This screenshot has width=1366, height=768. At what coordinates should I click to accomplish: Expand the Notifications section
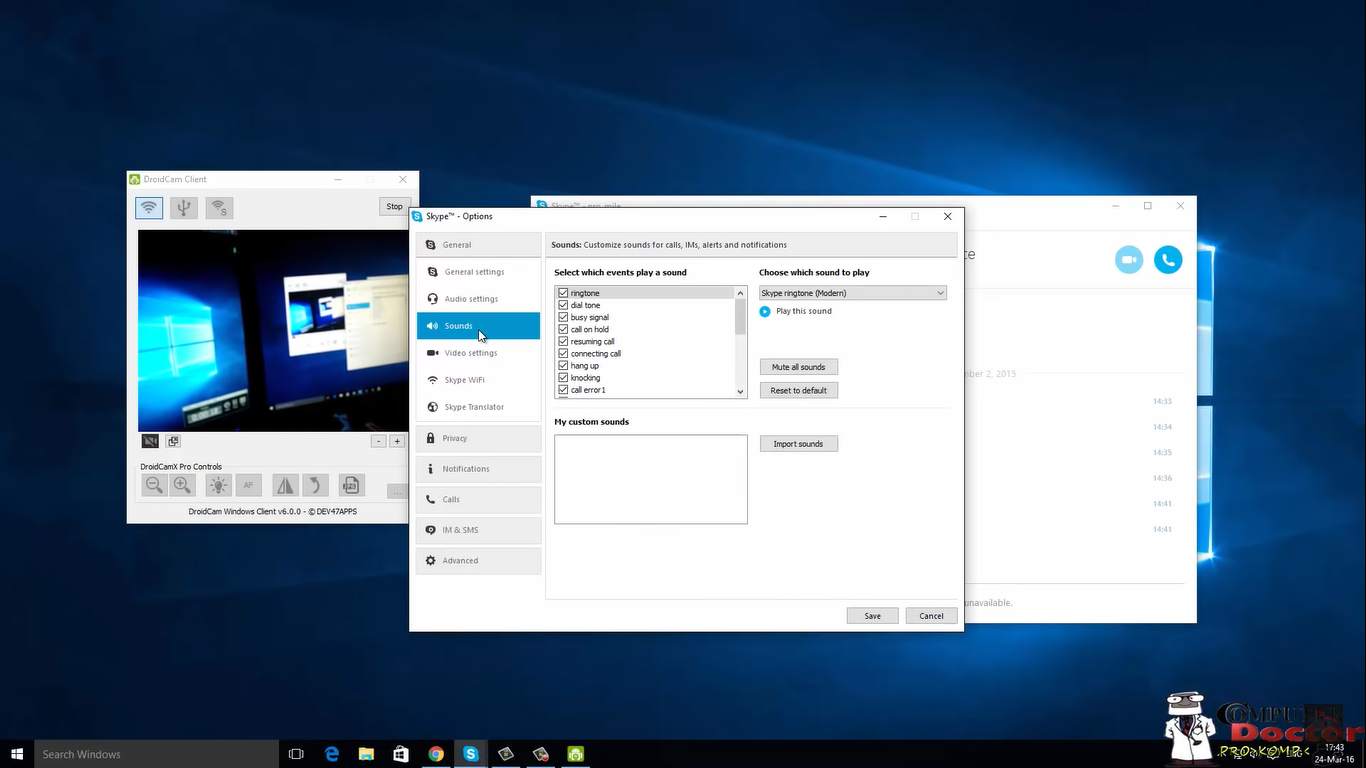click(x=478, y=469)
